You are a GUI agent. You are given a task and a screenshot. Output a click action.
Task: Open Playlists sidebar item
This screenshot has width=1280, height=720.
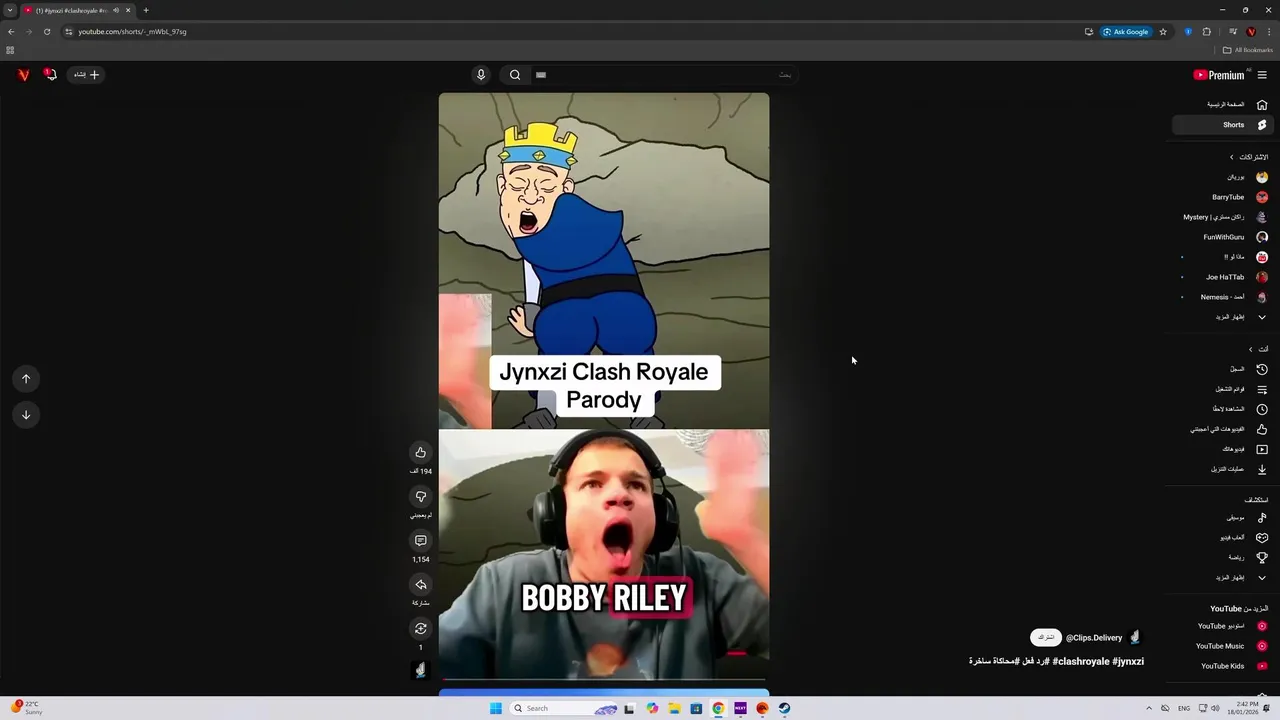pyautogui.click(x=1222, y=389)
